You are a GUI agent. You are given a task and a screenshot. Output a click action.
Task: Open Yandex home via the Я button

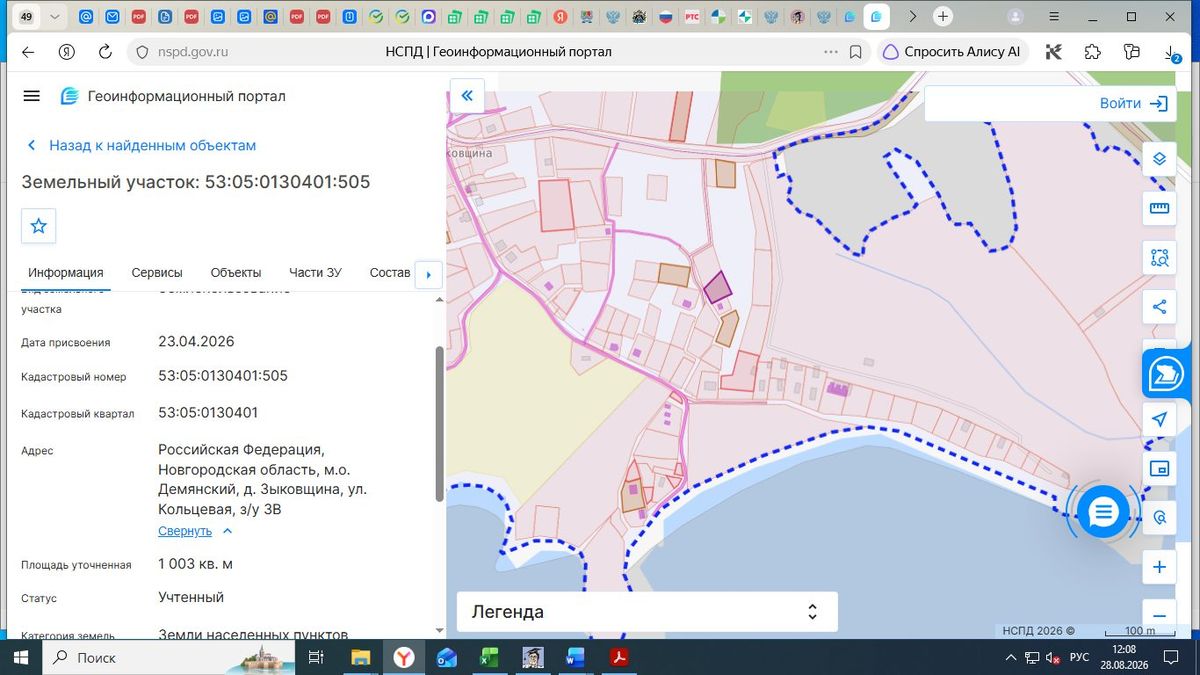[x=67, y=52]
